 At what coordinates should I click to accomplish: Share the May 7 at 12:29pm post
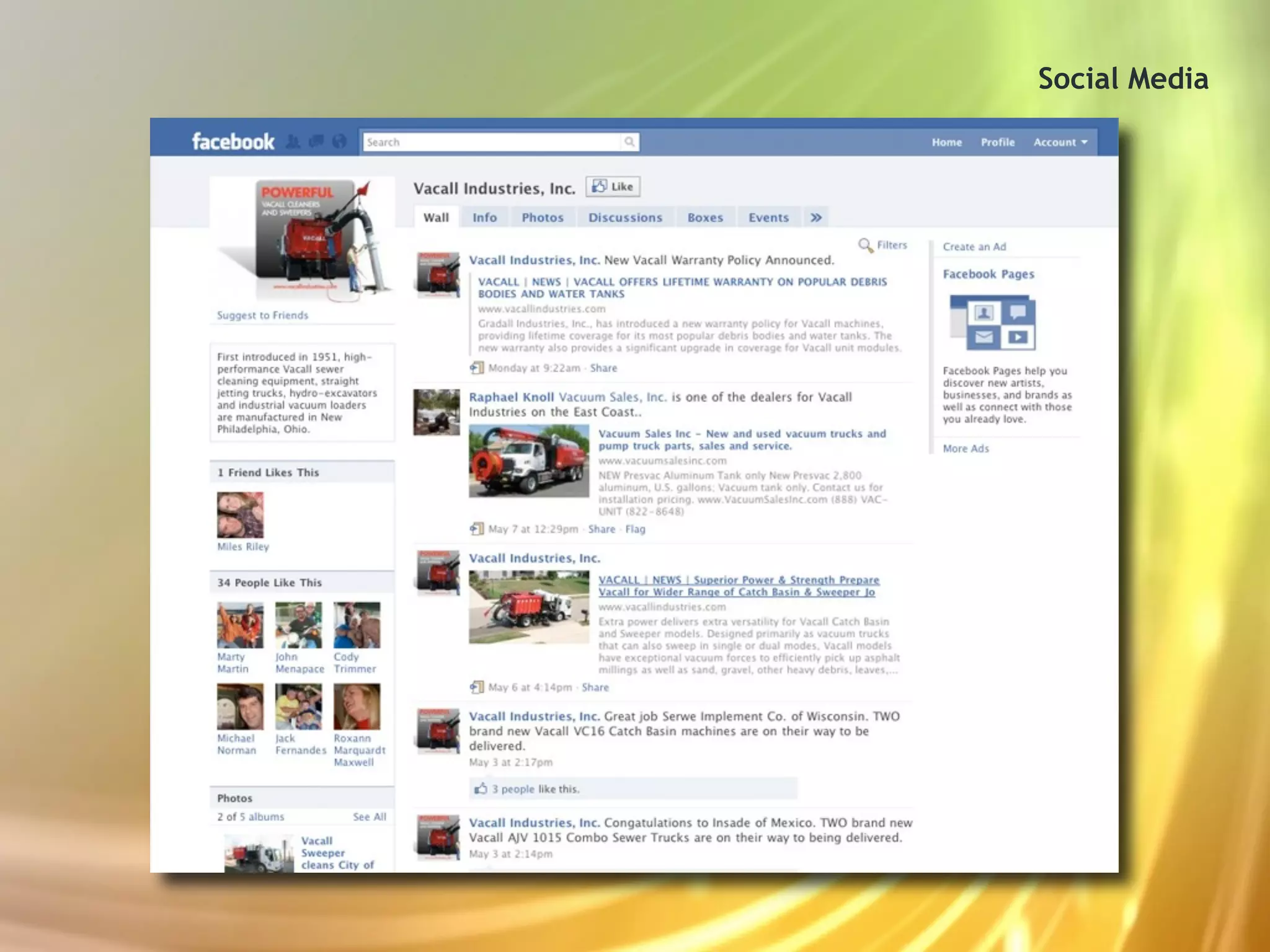pos(602,529)
